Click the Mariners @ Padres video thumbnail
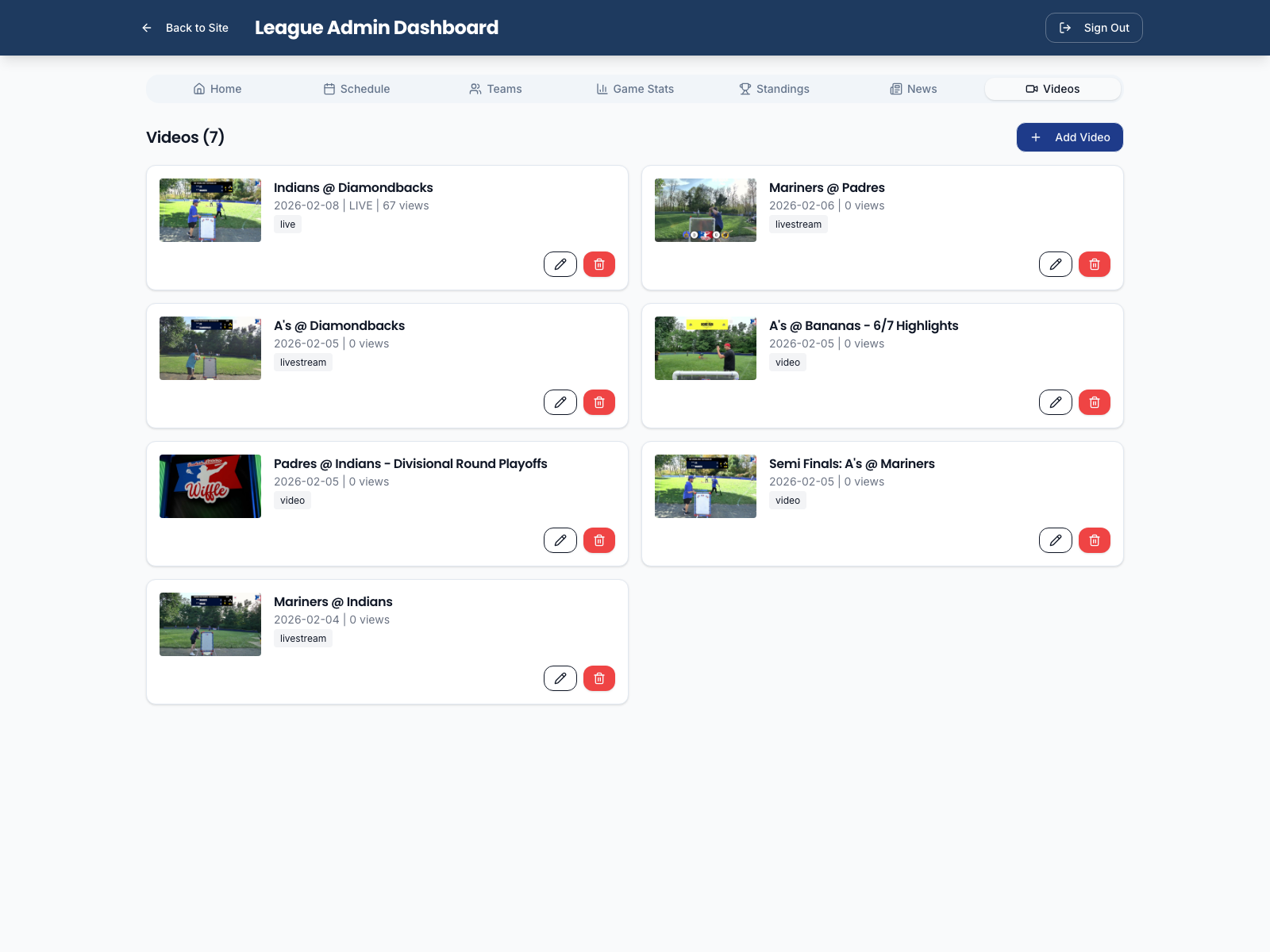Image resolution: width=1270 pixels, height=952 pixels. (x=705, y=210)
